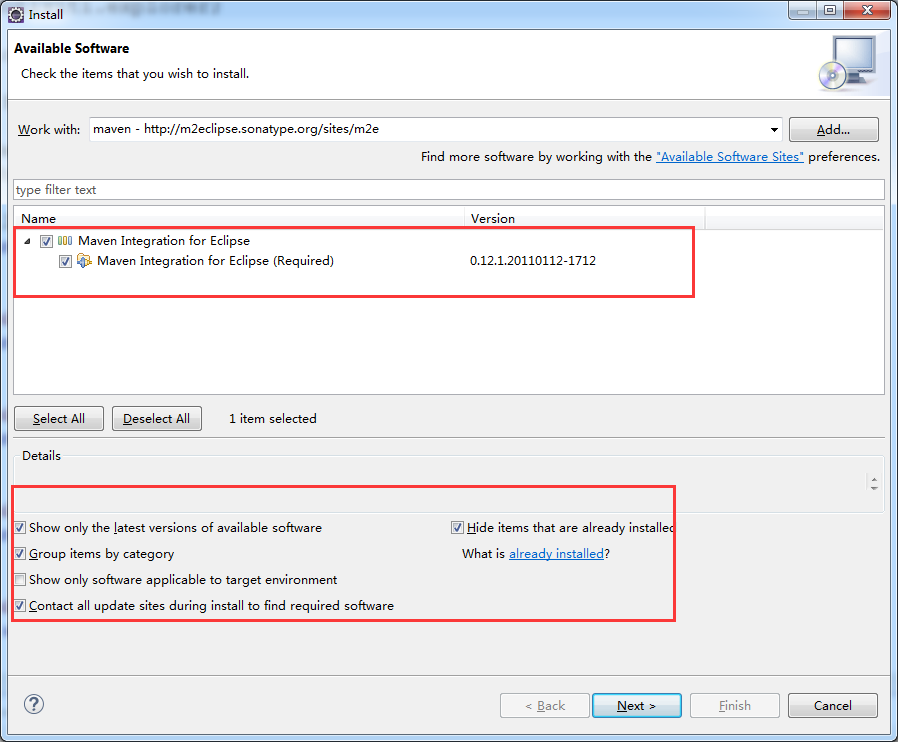
Task: Collapse the Maven Integration for Eclipse tree node
Action: click(x=27, y=241)
